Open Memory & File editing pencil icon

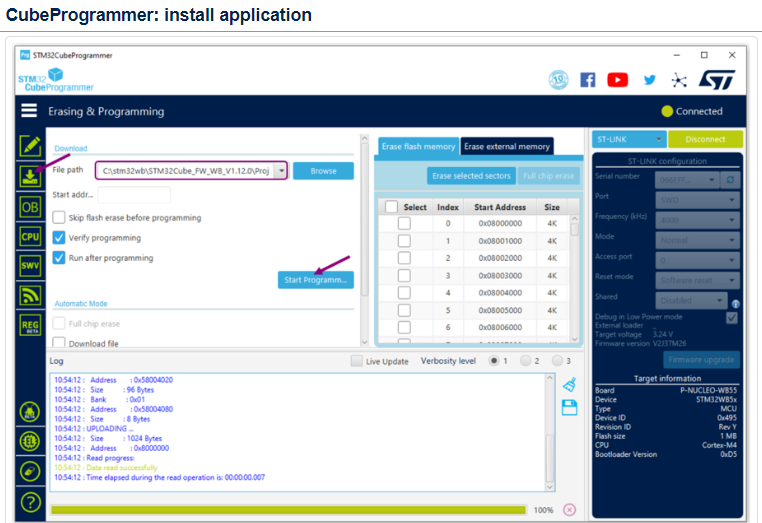30,145
